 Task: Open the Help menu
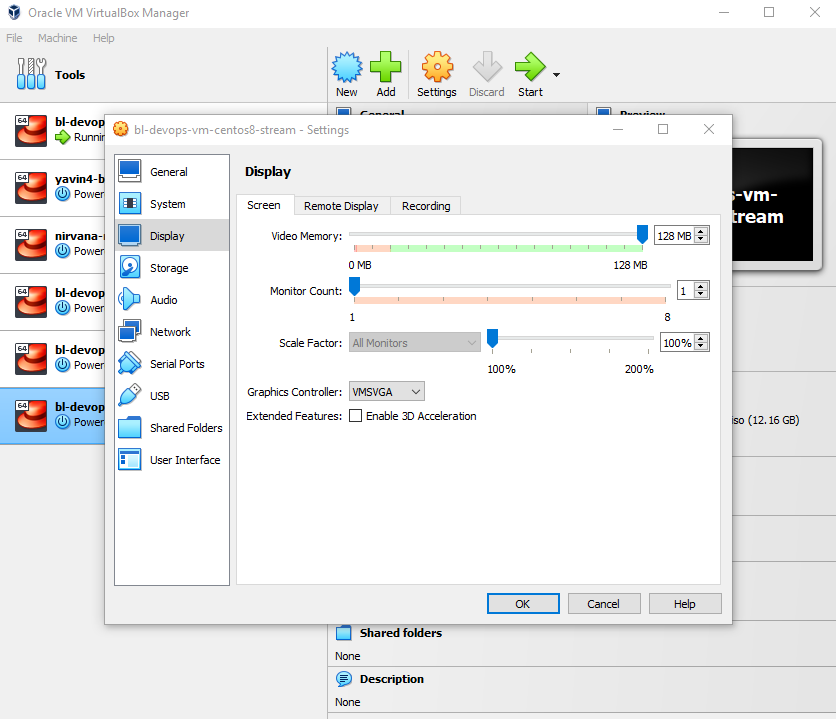[x=103, y=38]
